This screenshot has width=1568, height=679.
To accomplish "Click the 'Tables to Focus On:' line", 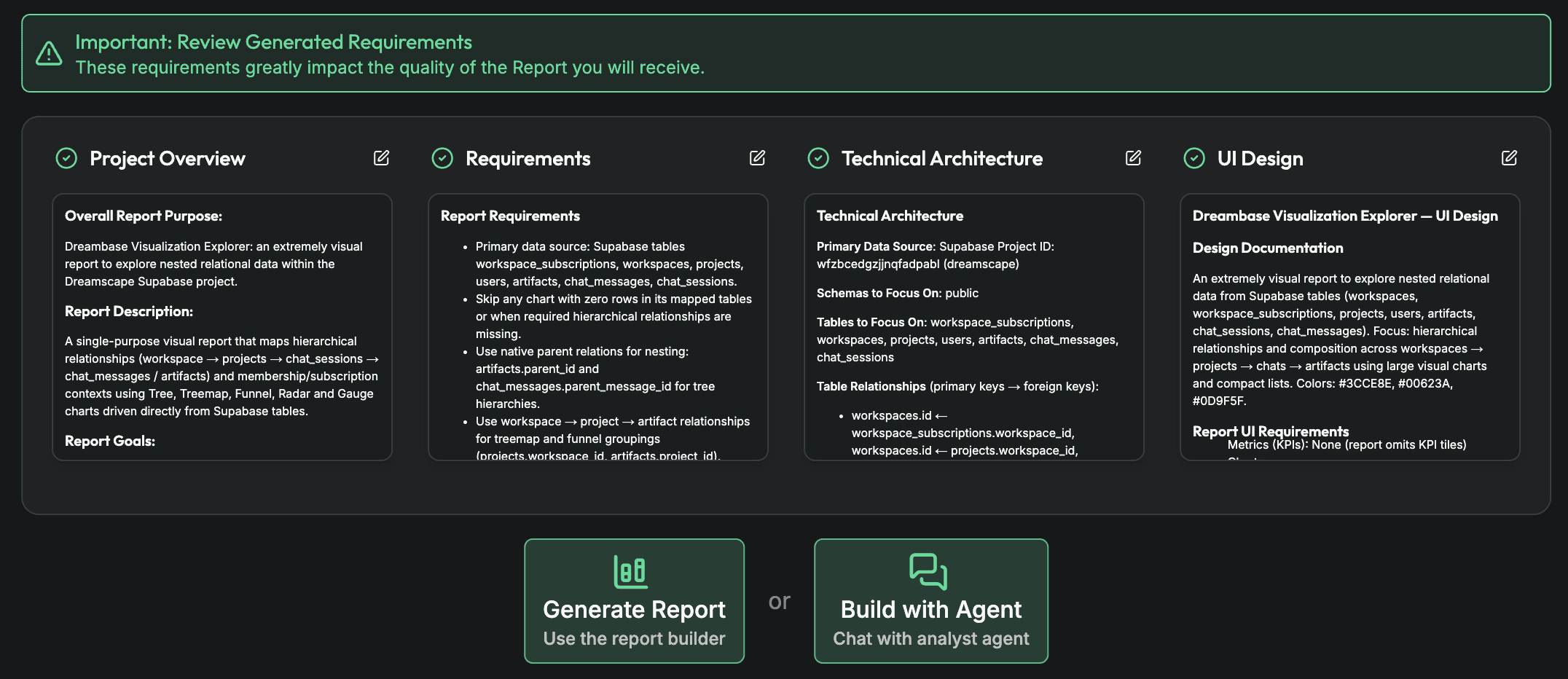I will pos(968,339).
